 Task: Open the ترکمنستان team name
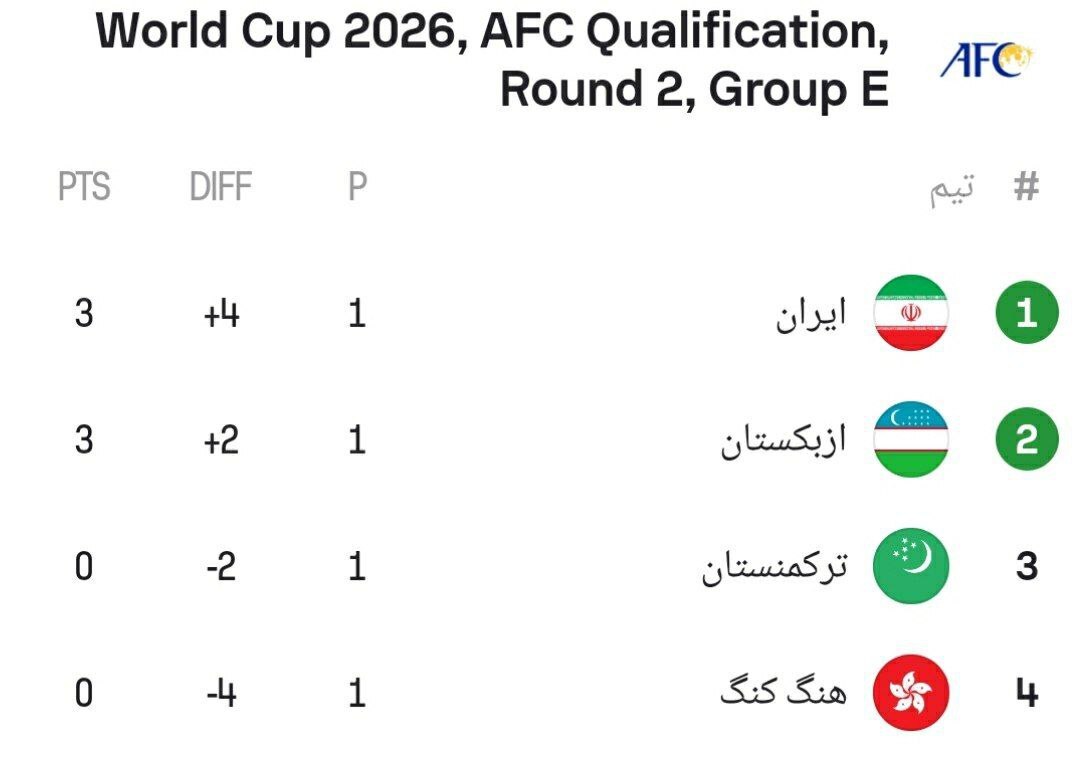click(774, 568)
